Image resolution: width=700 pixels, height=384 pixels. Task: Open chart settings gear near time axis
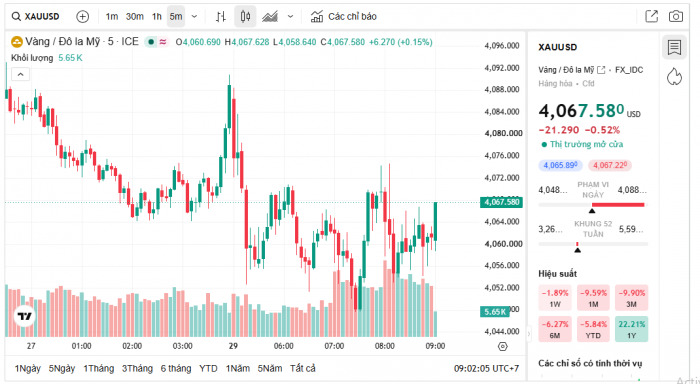503,346
